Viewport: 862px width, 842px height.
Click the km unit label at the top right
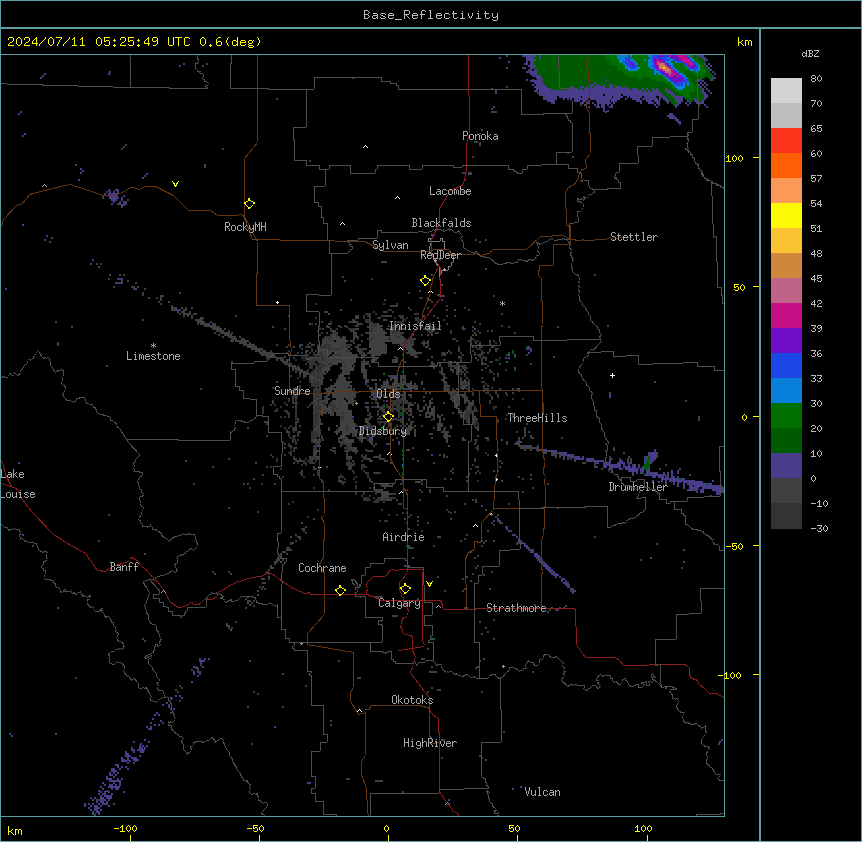click(745, 42)
